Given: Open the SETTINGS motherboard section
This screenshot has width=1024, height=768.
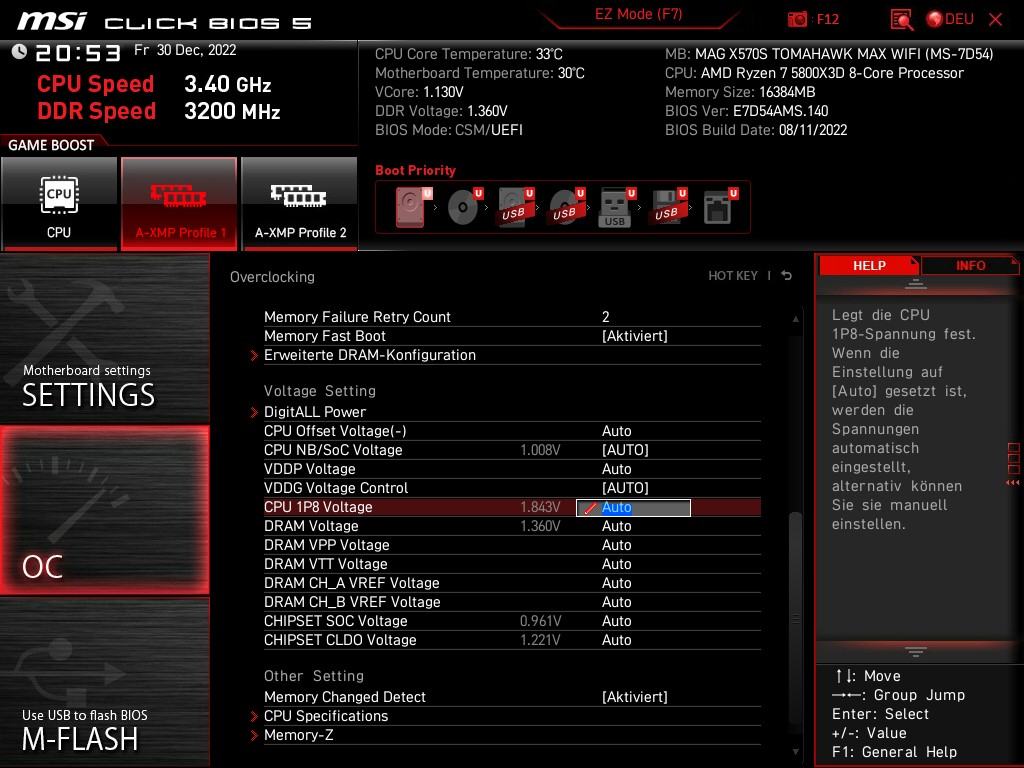Looking at the screenshot, I should [104, 338].
